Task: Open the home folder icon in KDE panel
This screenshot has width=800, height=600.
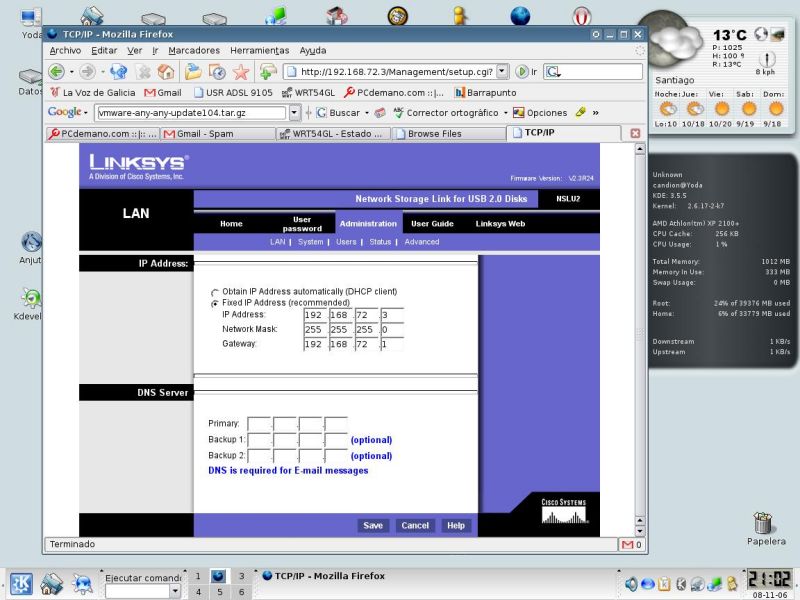Action: (x=51, y=584)
